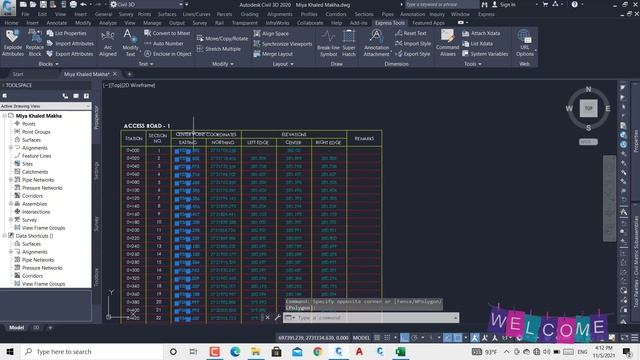Click Import Style in Dimension panel
The image size is (640, 360).
pyautogui.click(x=413, y=43)
